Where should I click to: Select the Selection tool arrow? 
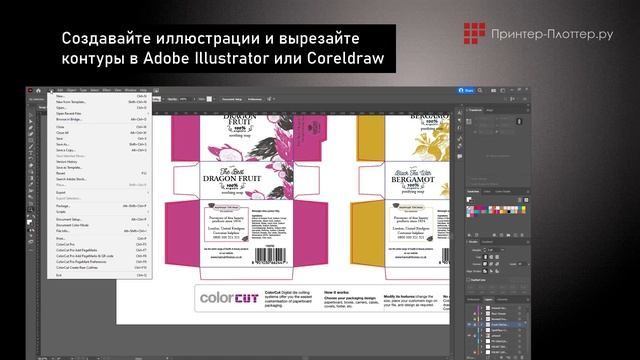(x=31, y=116)
